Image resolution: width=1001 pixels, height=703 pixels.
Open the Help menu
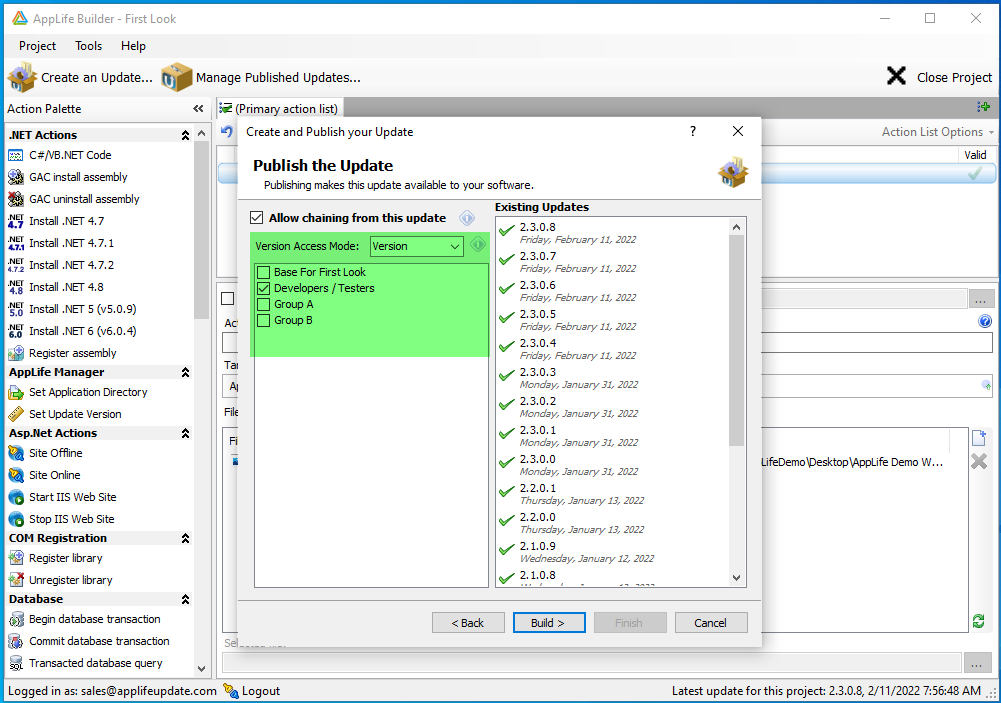click(133, 46)
